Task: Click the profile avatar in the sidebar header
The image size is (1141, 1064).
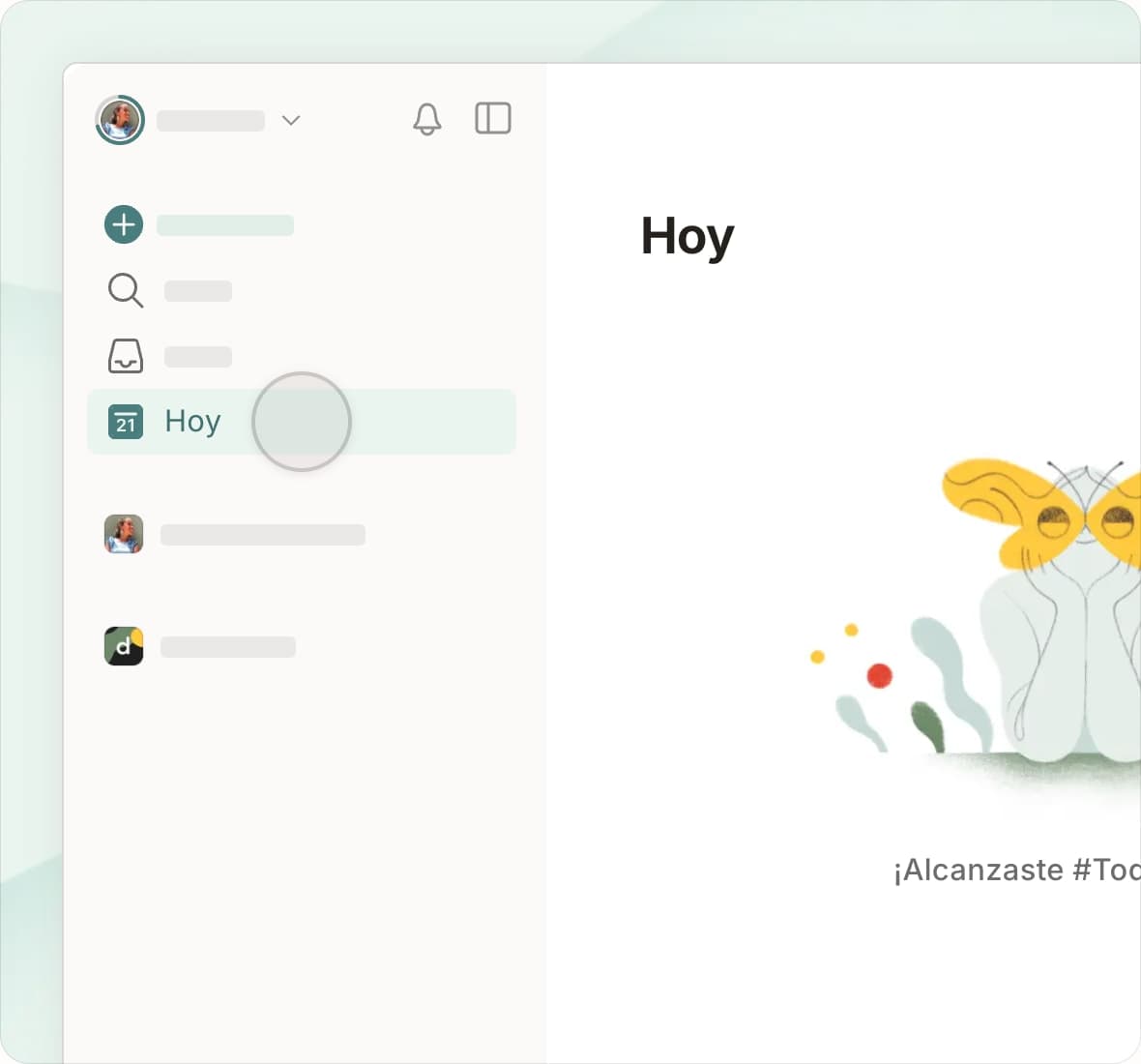Action: coord(120,120)
